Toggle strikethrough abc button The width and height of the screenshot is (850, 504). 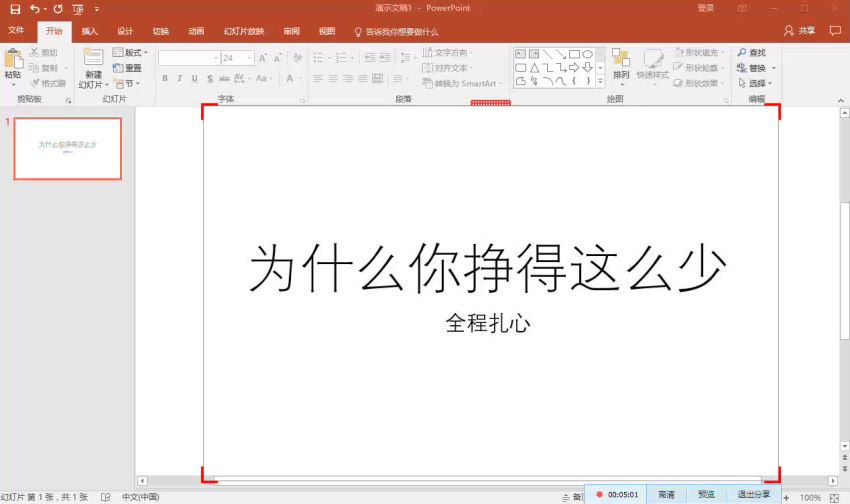(x=224, y=79)
